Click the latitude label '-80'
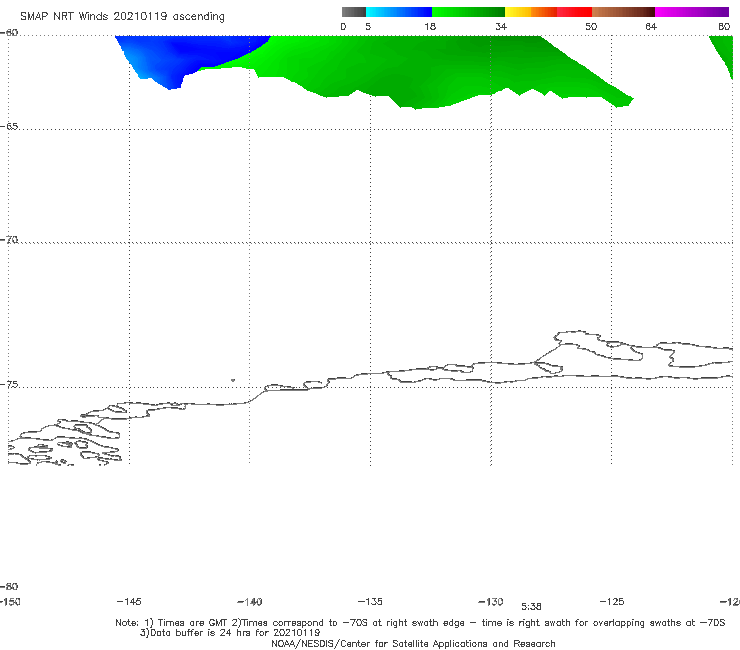The image size is (740, 650). click(9, 586)
